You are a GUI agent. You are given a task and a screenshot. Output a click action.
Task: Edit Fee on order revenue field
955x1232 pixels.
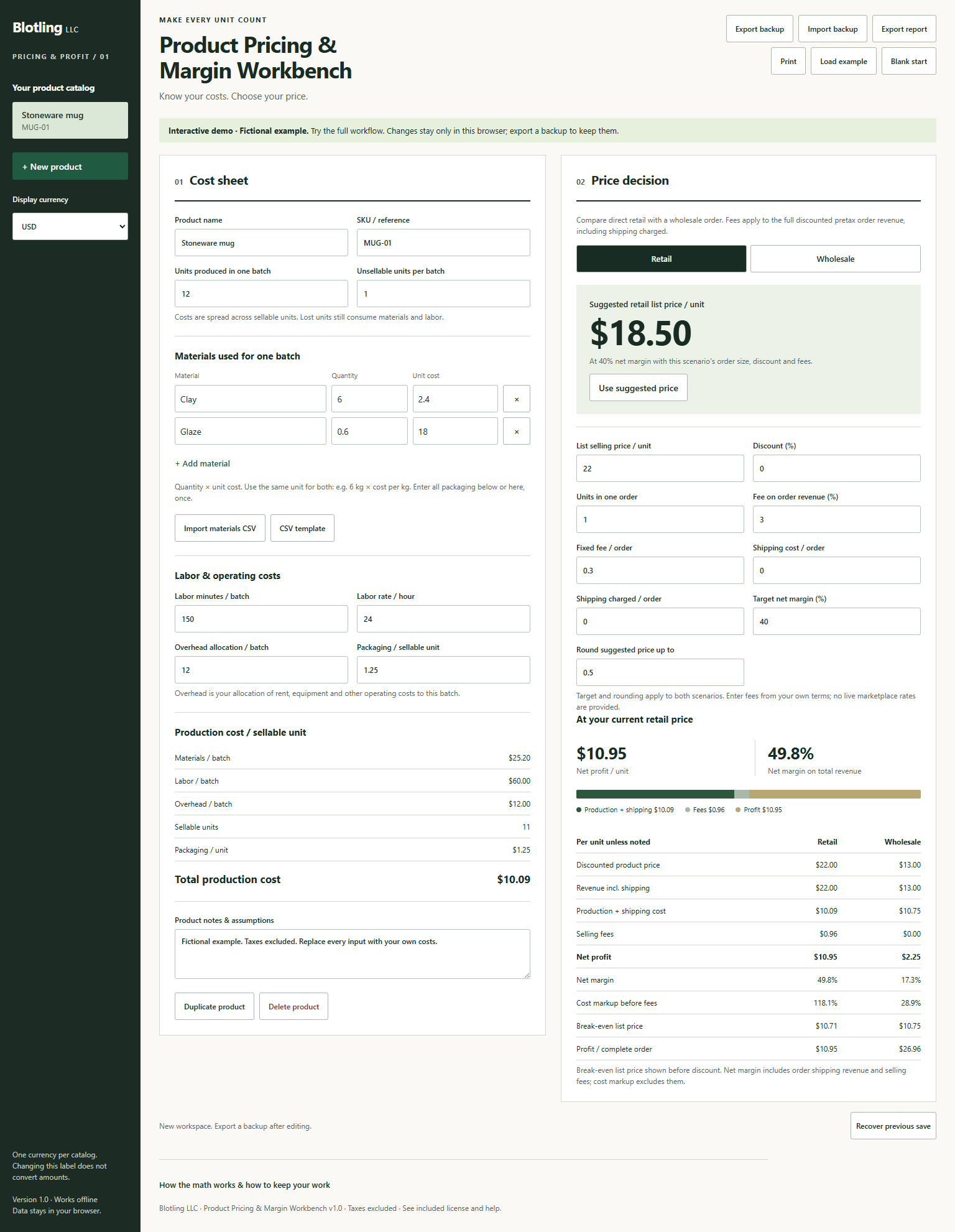(836, 519)
